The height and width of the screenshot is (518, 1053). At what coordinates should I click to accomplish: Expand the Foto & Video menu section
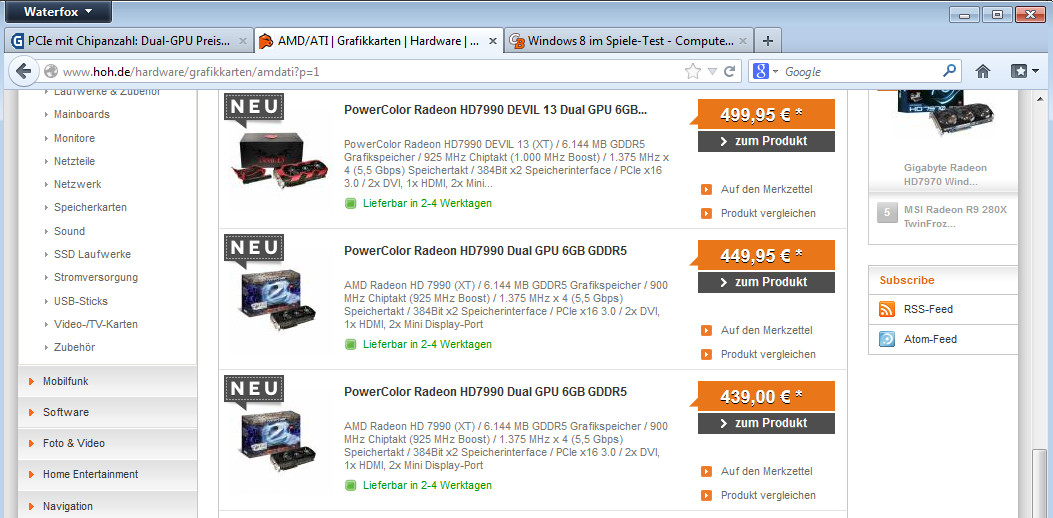[x=107, y=443]
